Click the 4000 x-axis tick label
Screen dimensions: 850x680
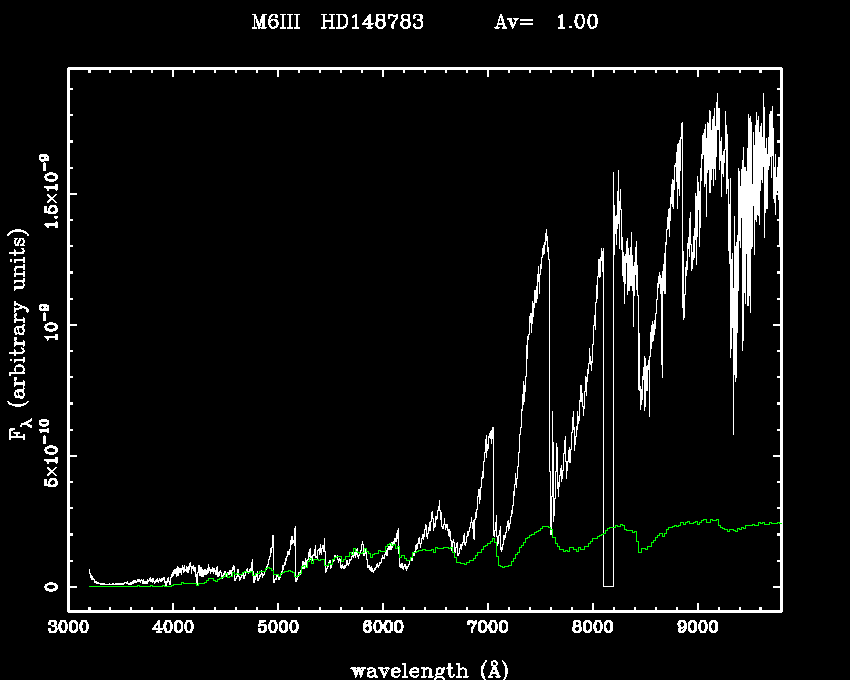pyautogui.click(x=172, y=629)
